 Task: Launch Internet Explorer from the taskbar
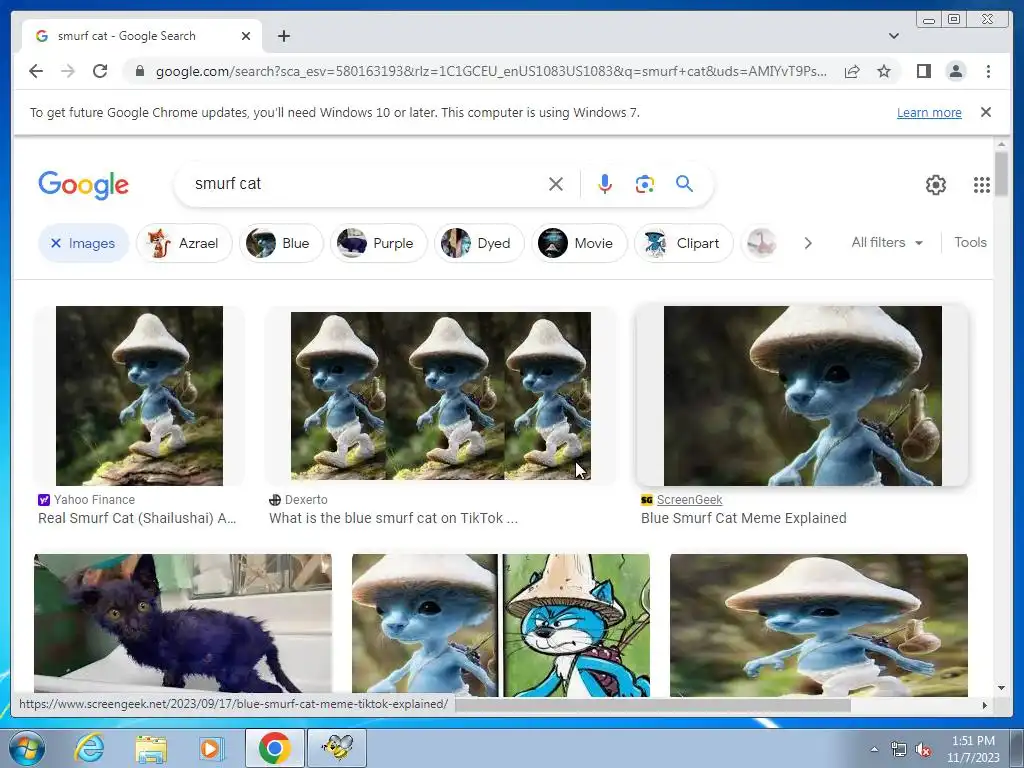coord(88,748)
